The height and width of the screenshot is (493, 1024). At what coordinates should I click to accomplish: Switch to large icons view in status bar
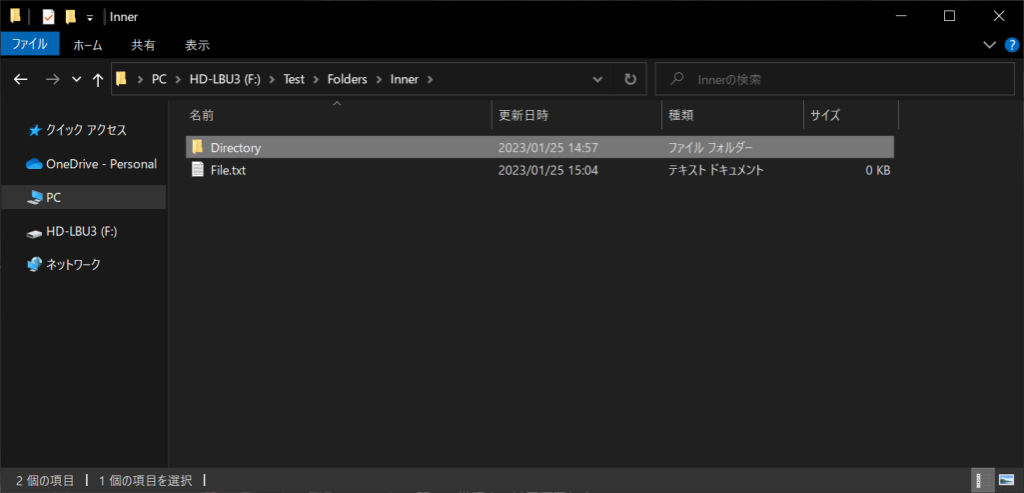(x=1006, y=481)
